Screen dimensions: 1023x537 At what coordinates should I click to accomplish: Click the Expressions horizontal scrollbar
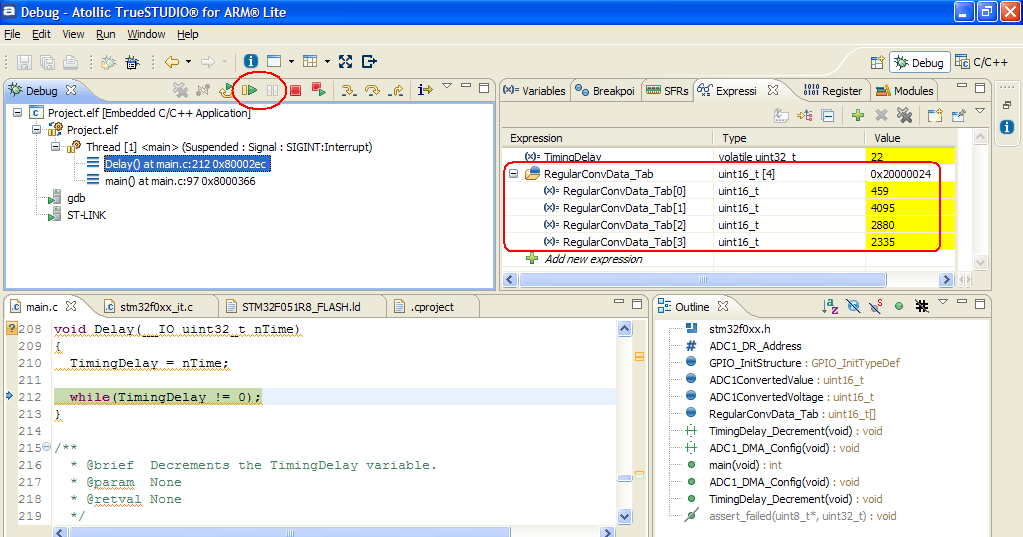click(x=702, y=280)
